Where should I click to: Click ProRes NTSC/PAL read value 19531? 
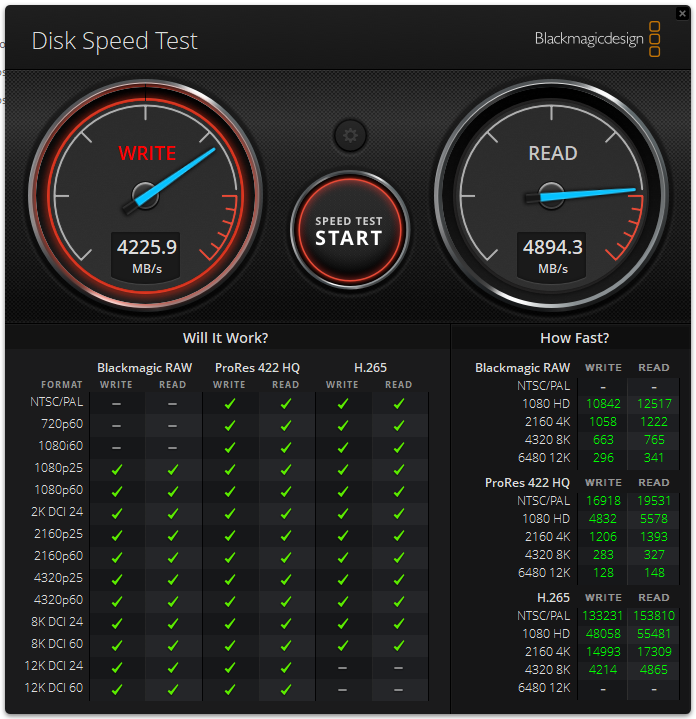654,500
